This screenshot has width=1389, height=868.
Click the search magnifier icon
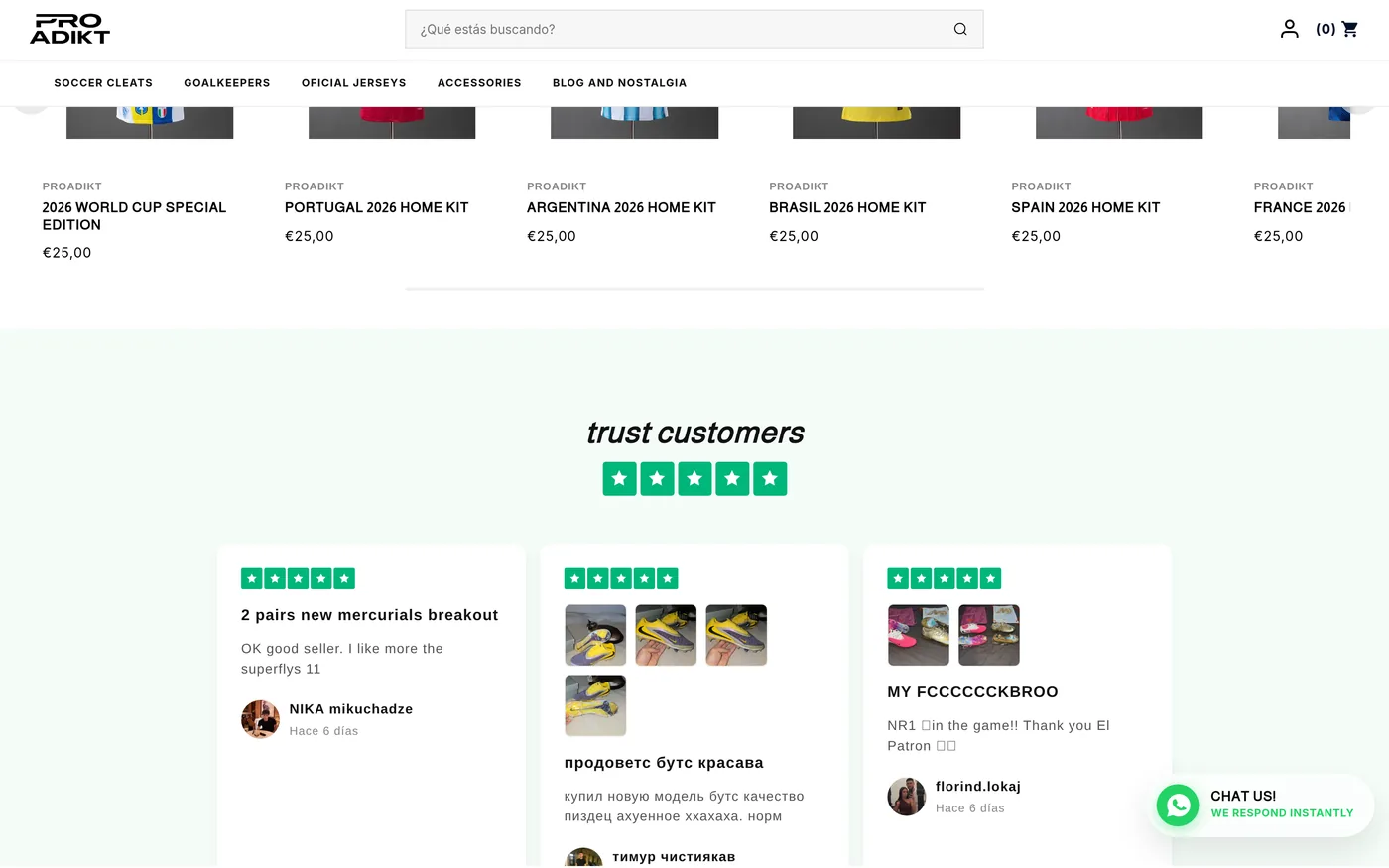pyautogui.click(x=960, y=29)
